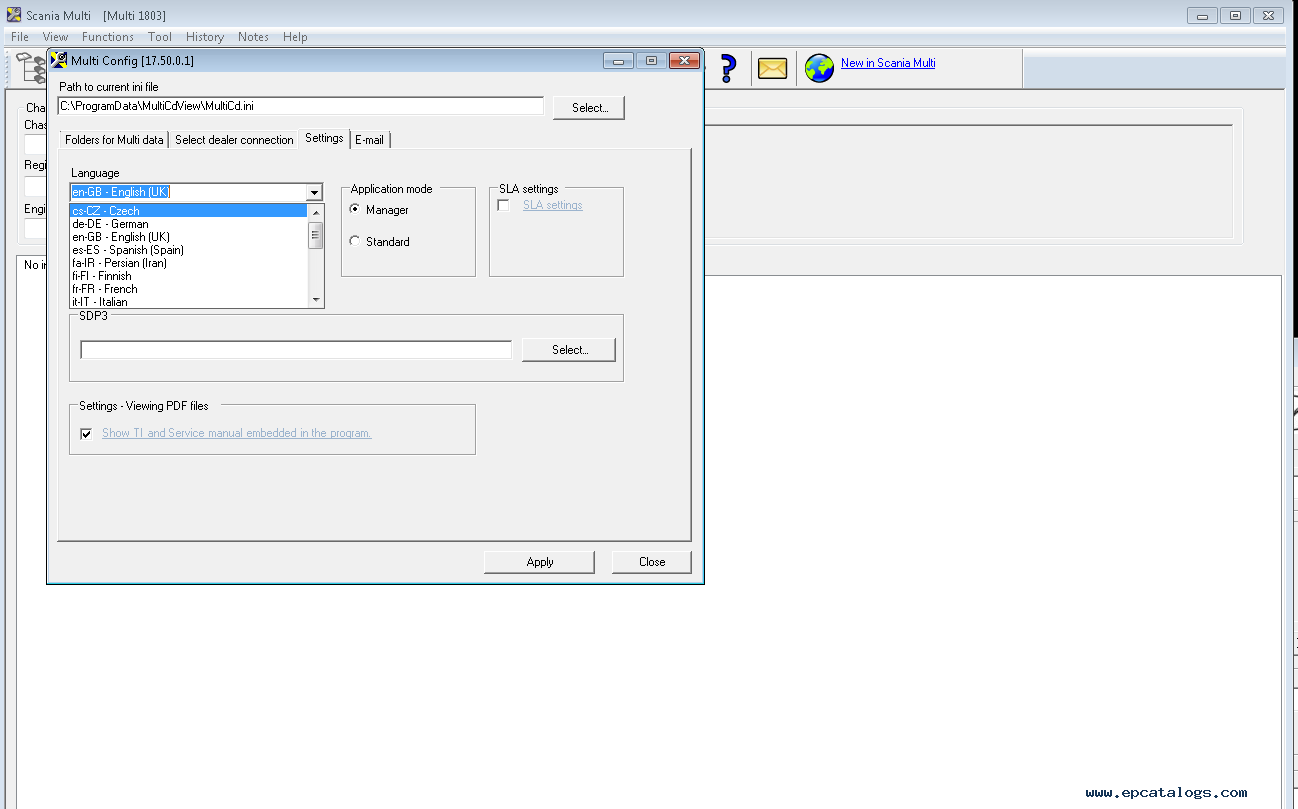Open the File menu
Image resolution: width=1298 pixels, height=809 pixels.
coord(20,37)
